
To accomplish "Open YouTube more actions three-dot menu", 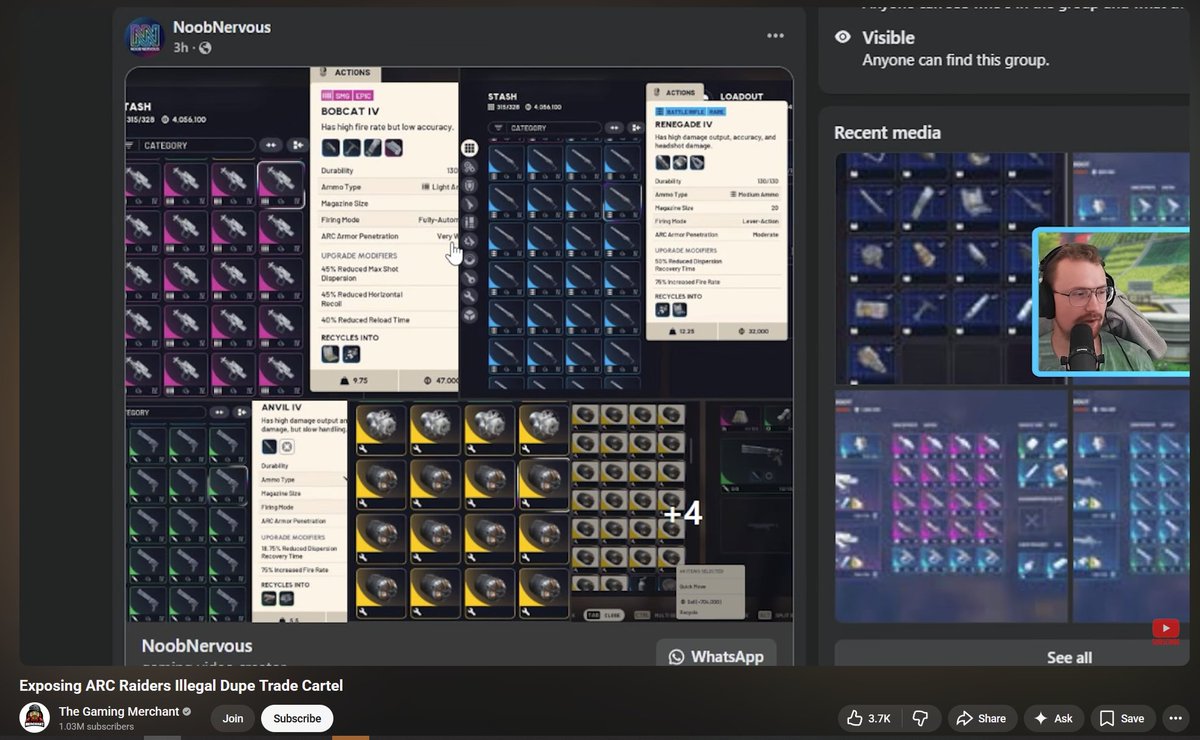I will tap(1175, 718).
